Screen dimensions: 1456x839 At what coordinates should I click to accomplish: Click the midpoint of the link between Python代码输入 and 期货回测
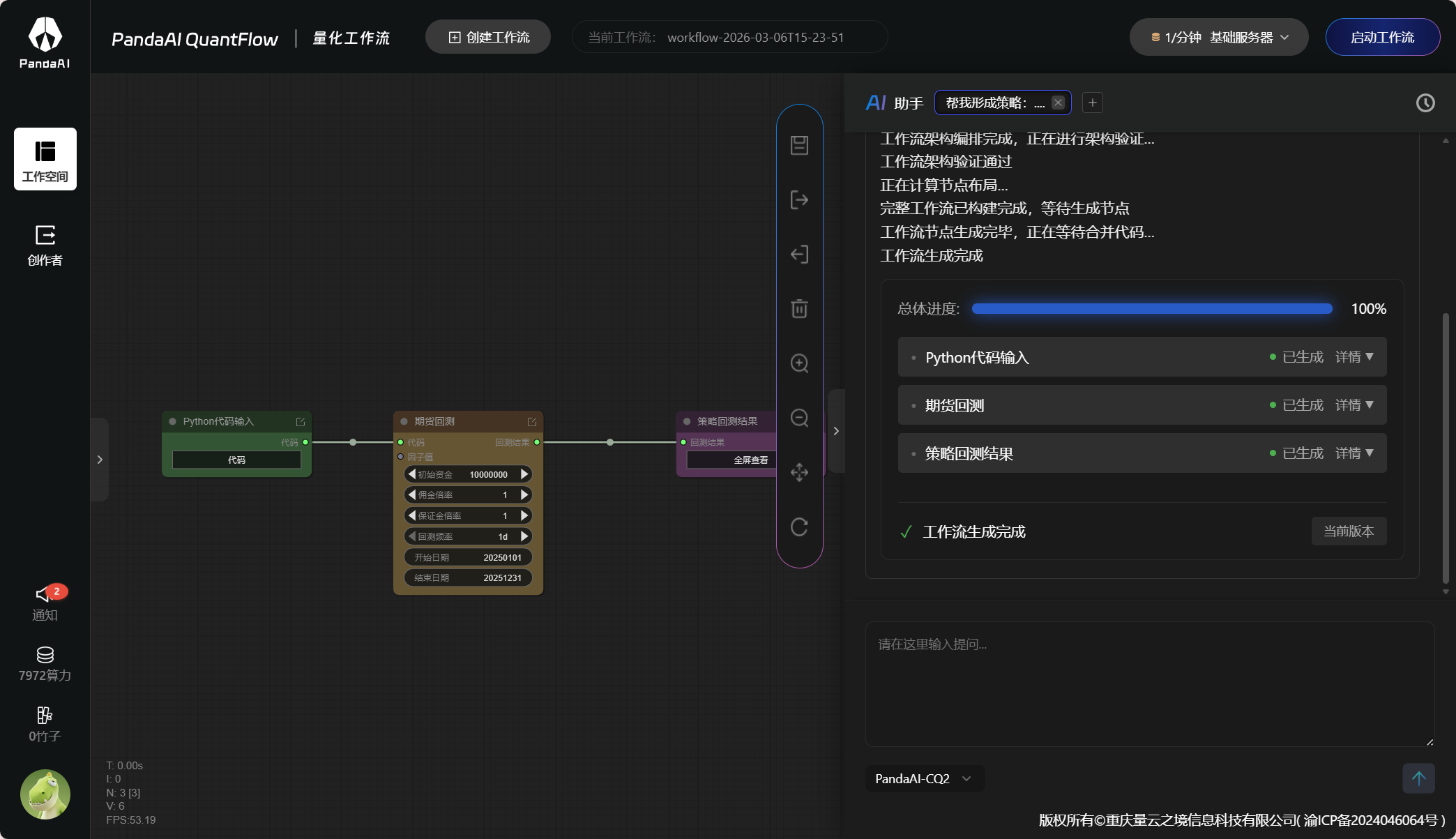[353, 442]
